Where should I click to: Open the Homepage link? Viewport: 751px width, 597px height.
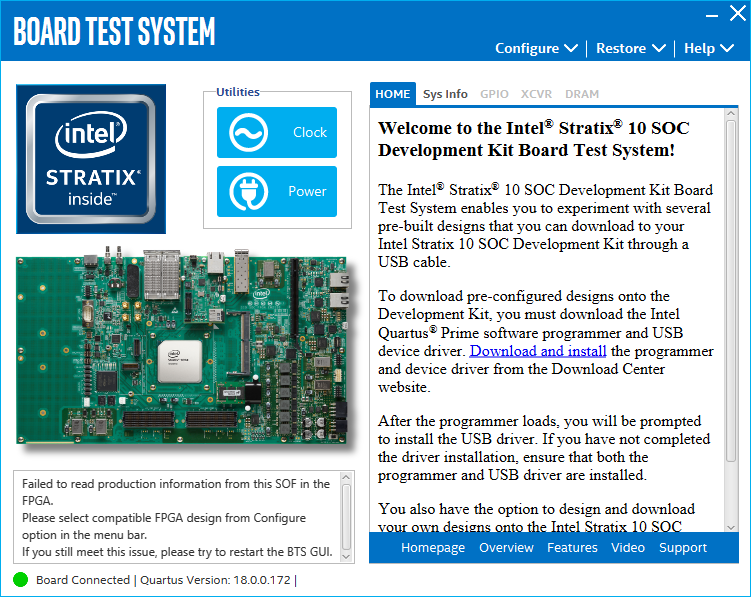433,548
